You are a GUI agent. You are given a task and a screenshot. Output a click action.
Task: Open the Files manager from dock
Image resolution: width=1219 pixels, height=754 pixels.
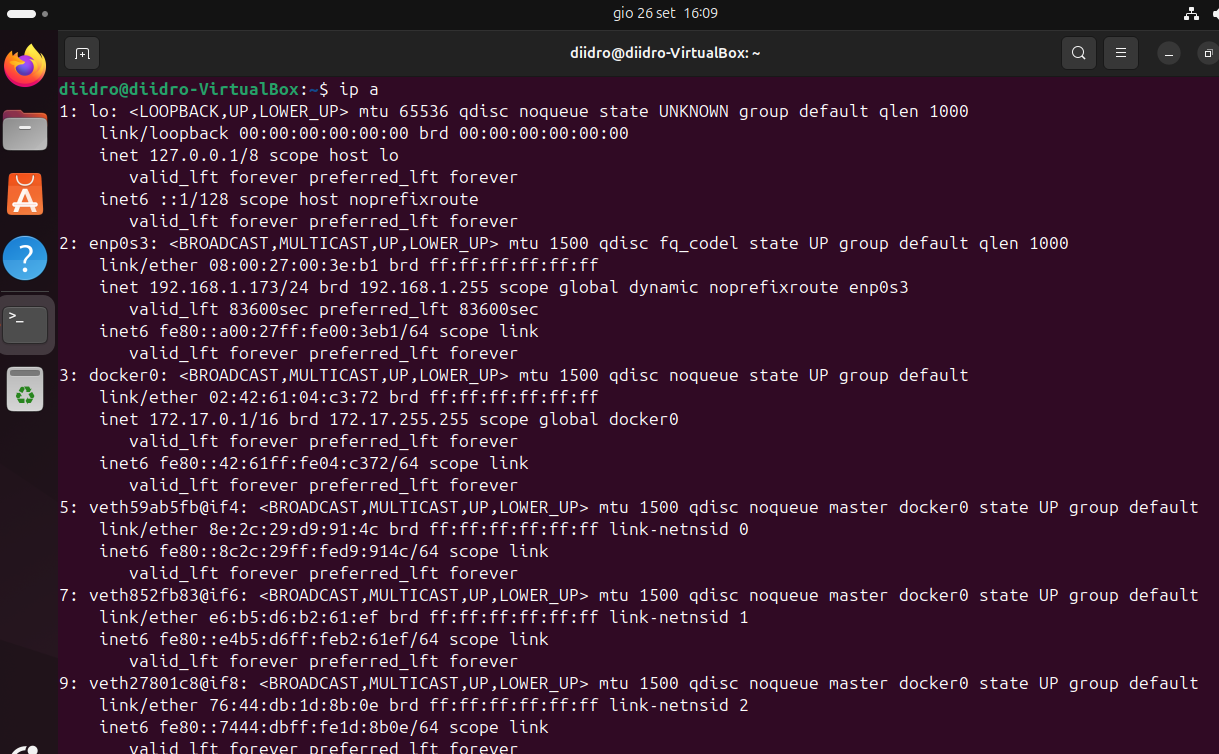(x=26, y=130)
